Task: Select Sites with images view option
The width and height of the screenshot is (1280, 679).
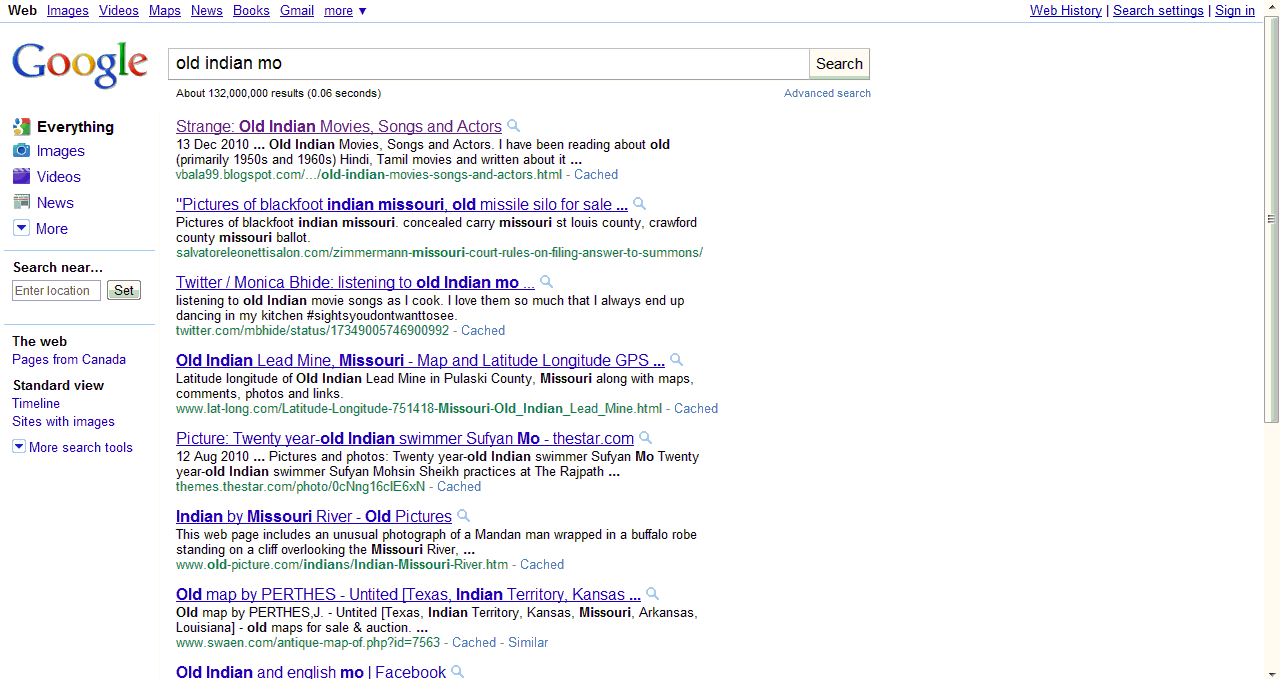Action: point(63,421)
